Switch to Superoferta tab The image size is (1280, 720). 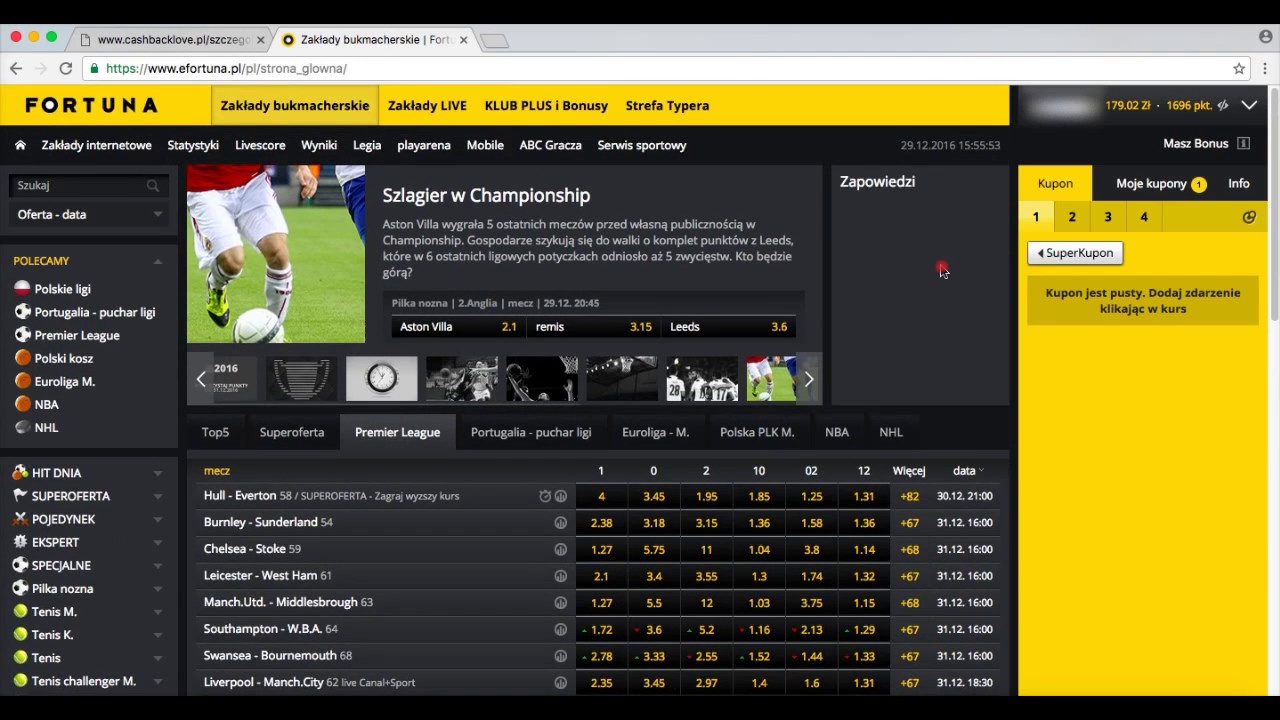pyautogui.click(x=292, y=432)
